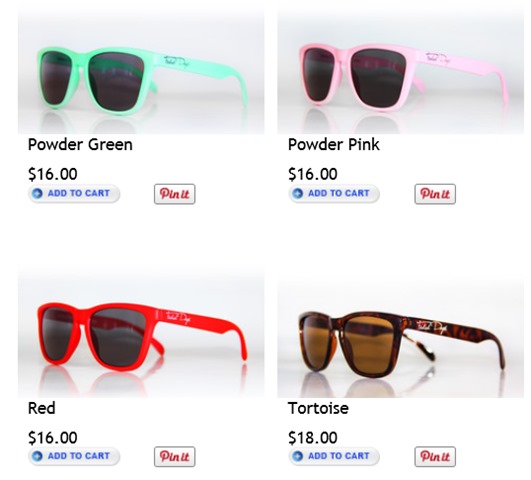Select the $18.00 Tortoise price
This screenshot has width=531, height=480.
tap(313, 437)
